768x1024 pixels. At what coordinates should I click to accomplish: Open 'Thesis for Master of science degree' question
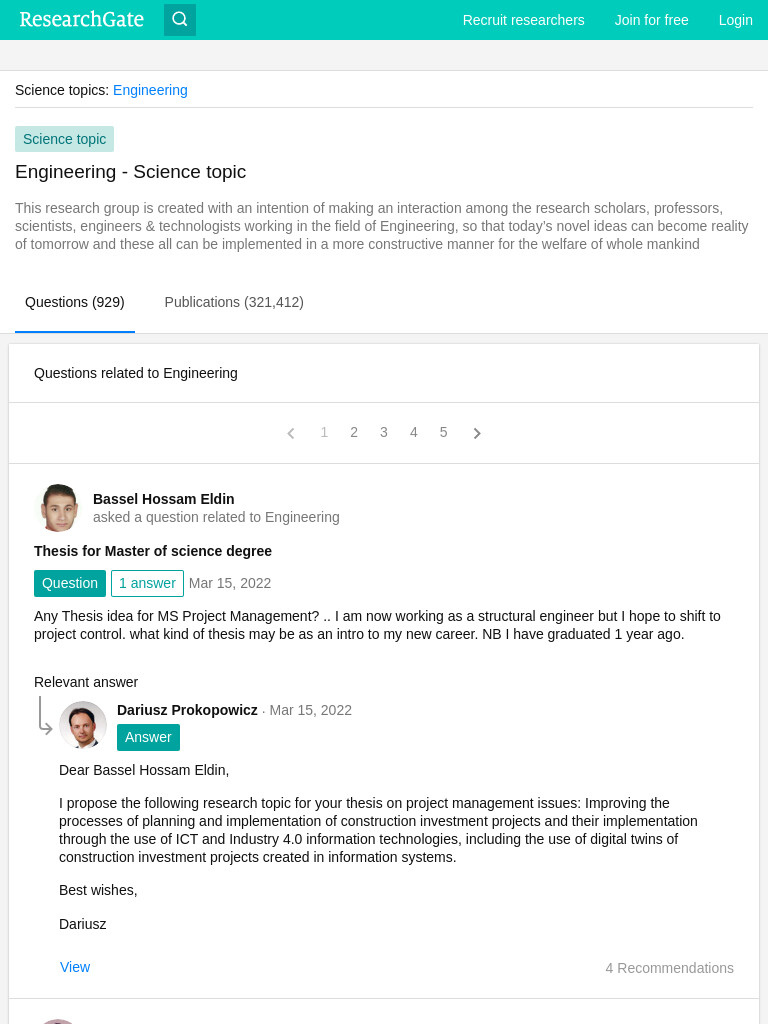tap(153, 551)
